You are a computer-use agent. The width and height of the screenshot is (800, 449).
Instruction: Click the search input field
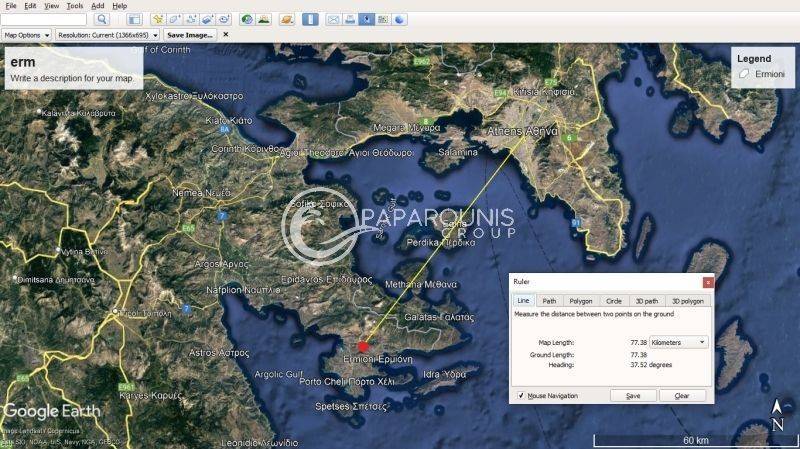[44, 19]
